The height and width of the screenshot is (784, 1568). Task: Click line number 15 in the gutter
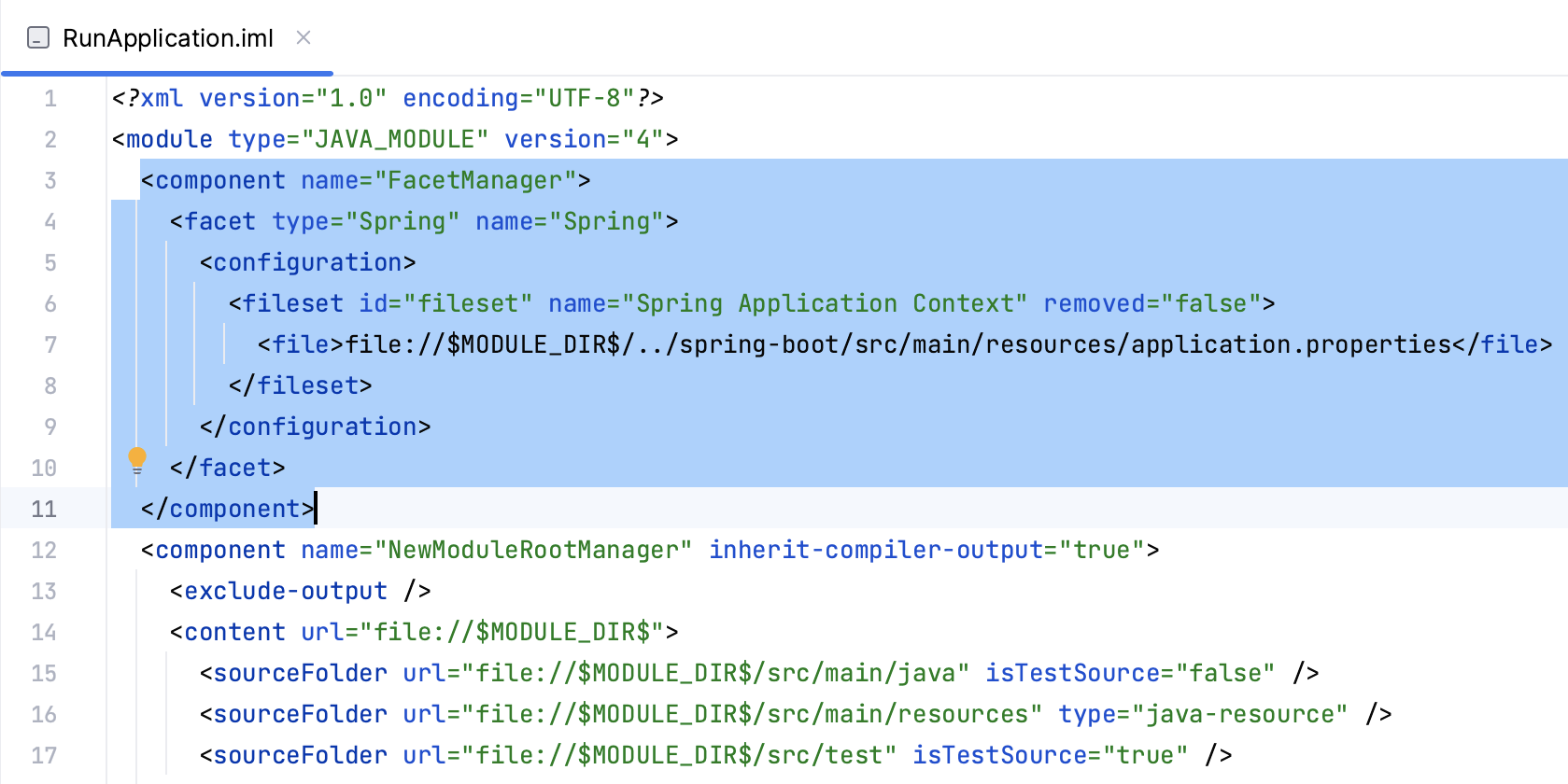coord(43,673)
